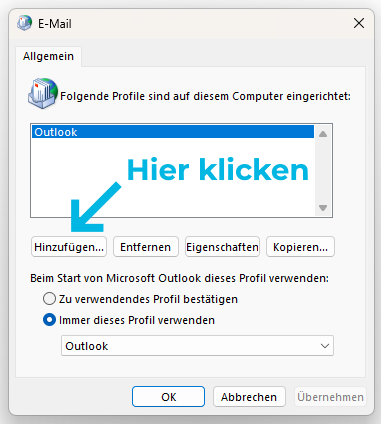Click the mail profiles globe icon

point(43,94)
